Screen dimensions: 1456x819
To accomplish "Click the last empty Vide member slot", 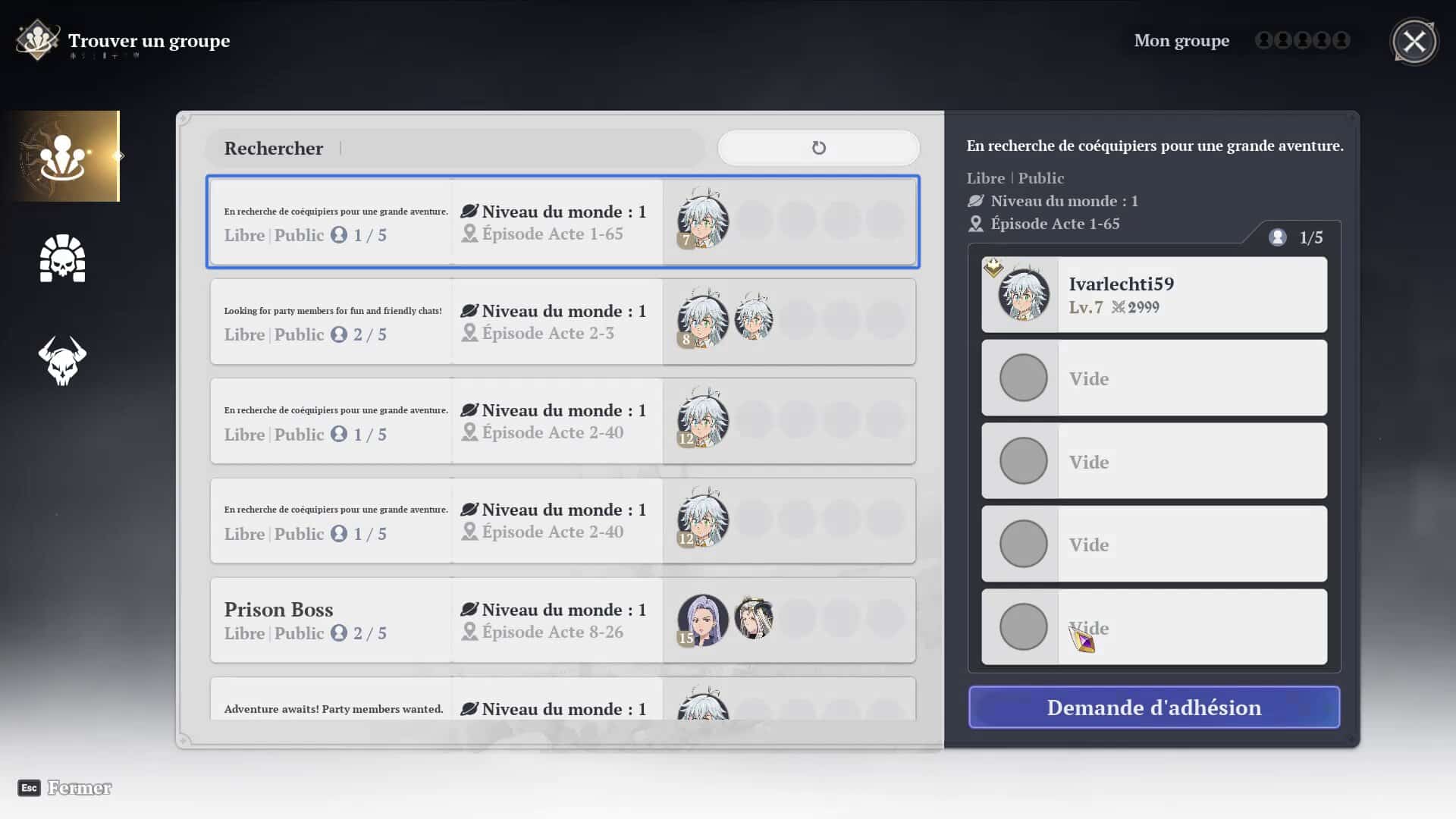I will [x=1153, y=627].
